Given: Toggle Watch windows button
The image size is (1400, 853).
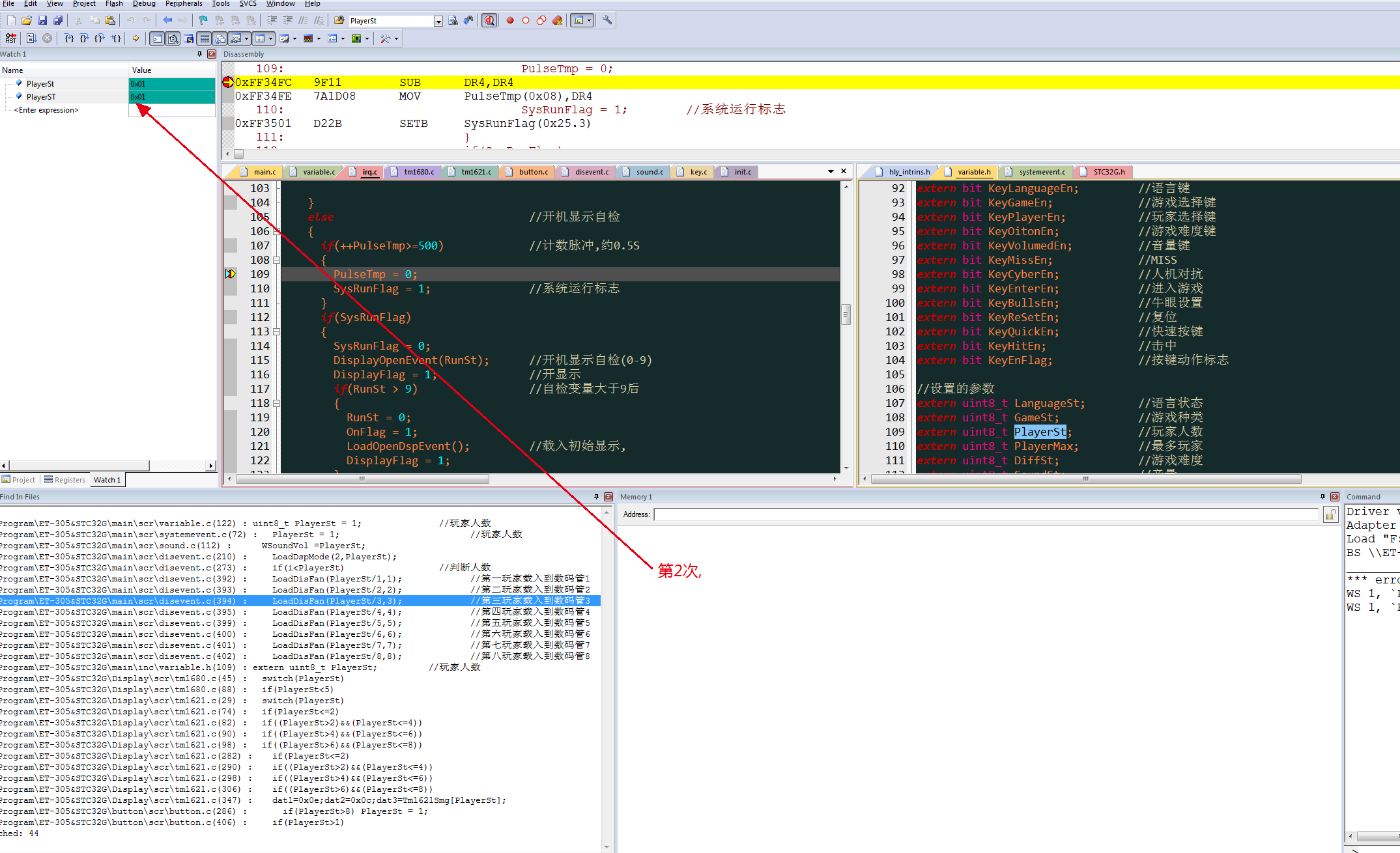Looking at the screenshot, I should click(x=236, y=39).
